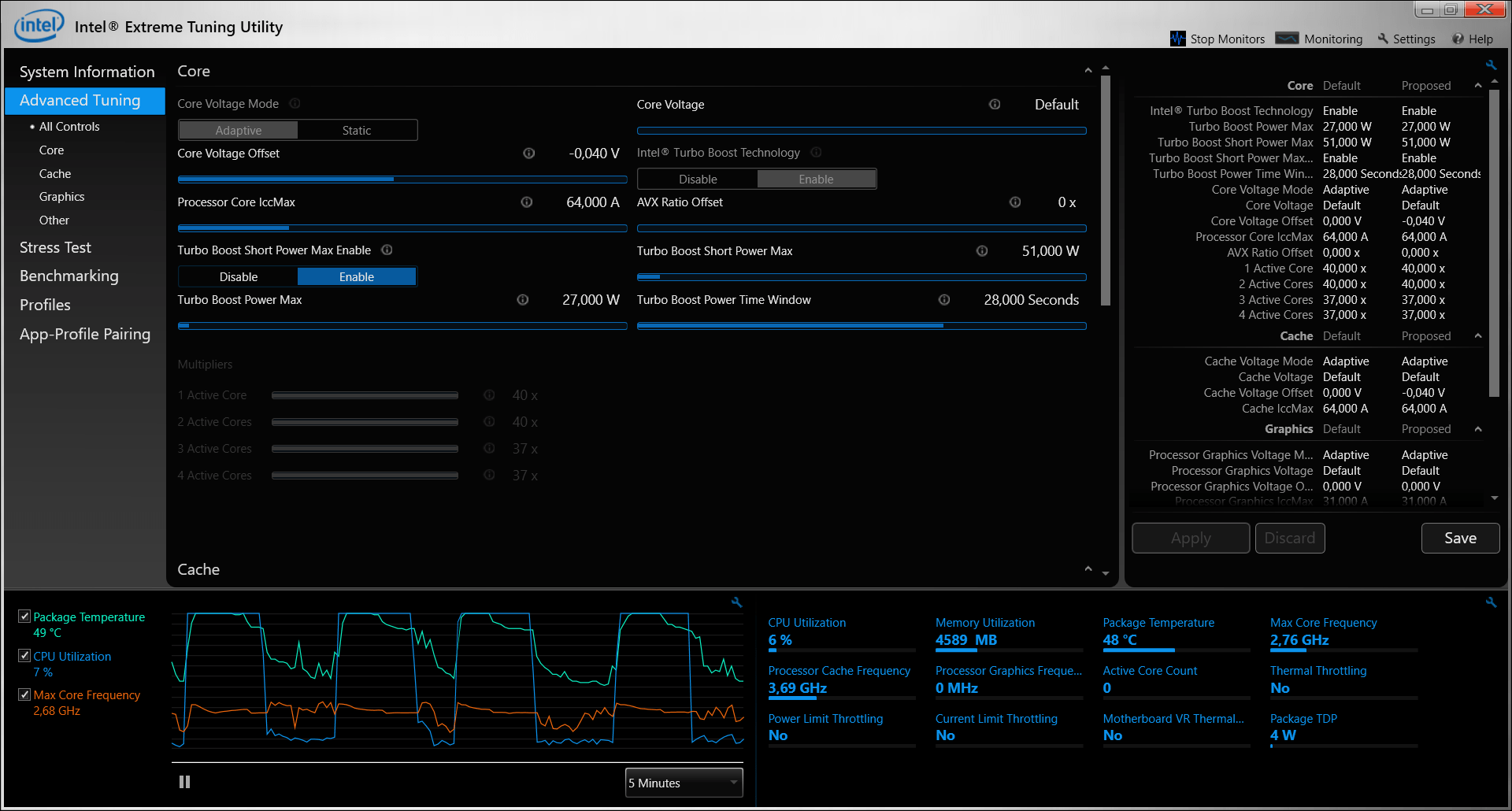This screenshot has width=1512, height=811.
Task: Enable Turbo Boost Short Power Max
Action: pyautogui.click(x=356, y=276)
